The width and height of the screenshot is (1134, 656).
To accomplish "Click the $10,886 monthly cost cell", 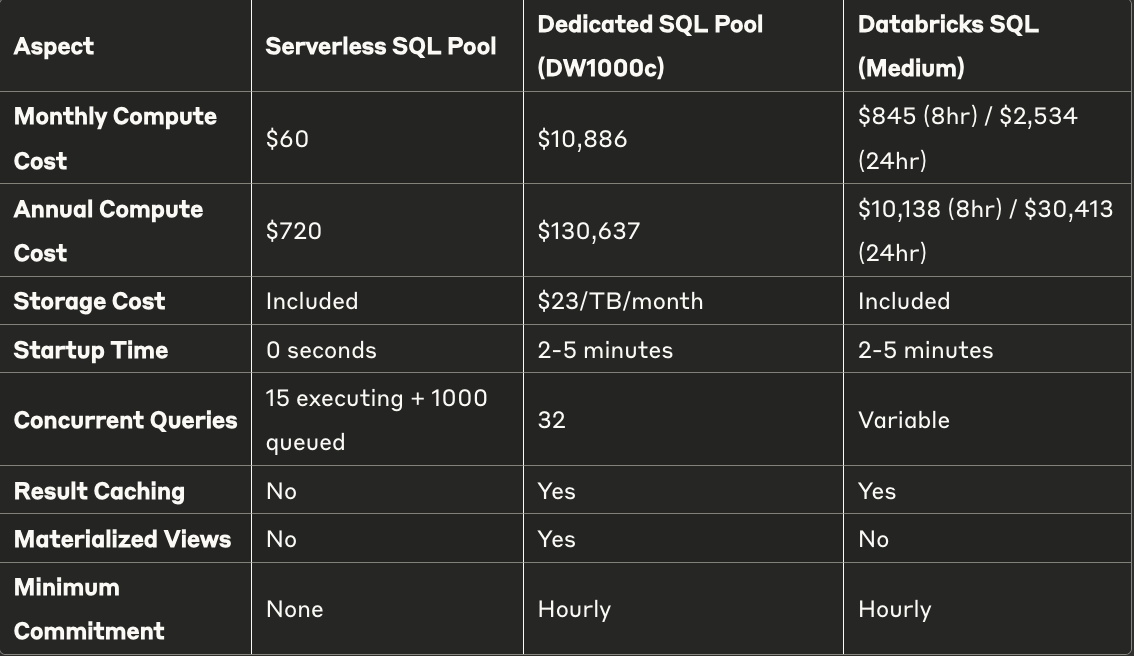I will pyautogui.click(x=582, y=139).
